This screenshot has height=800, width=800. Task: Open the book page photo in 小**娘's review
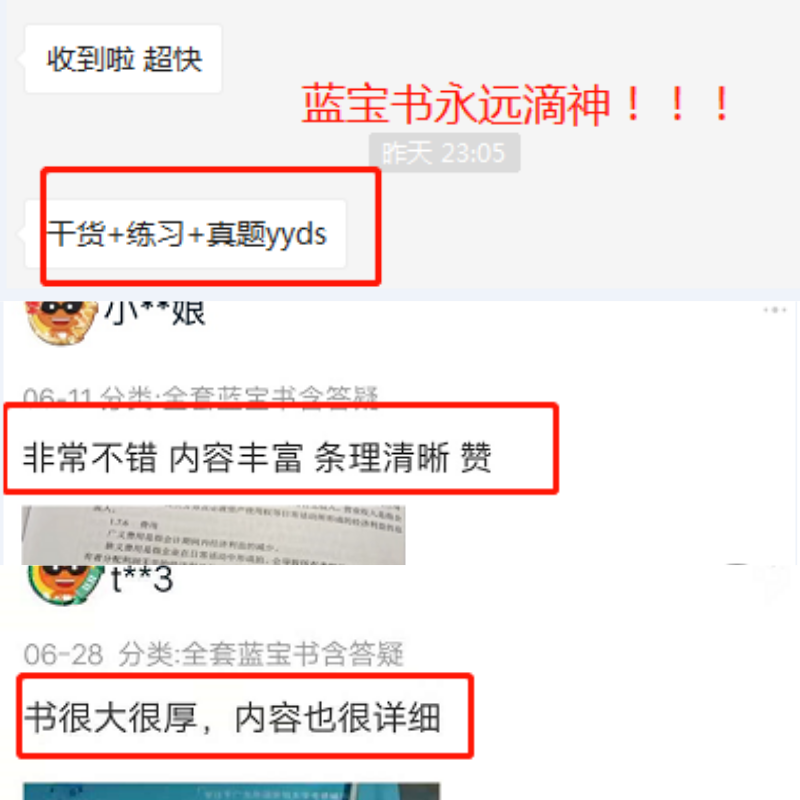[213, 535]
